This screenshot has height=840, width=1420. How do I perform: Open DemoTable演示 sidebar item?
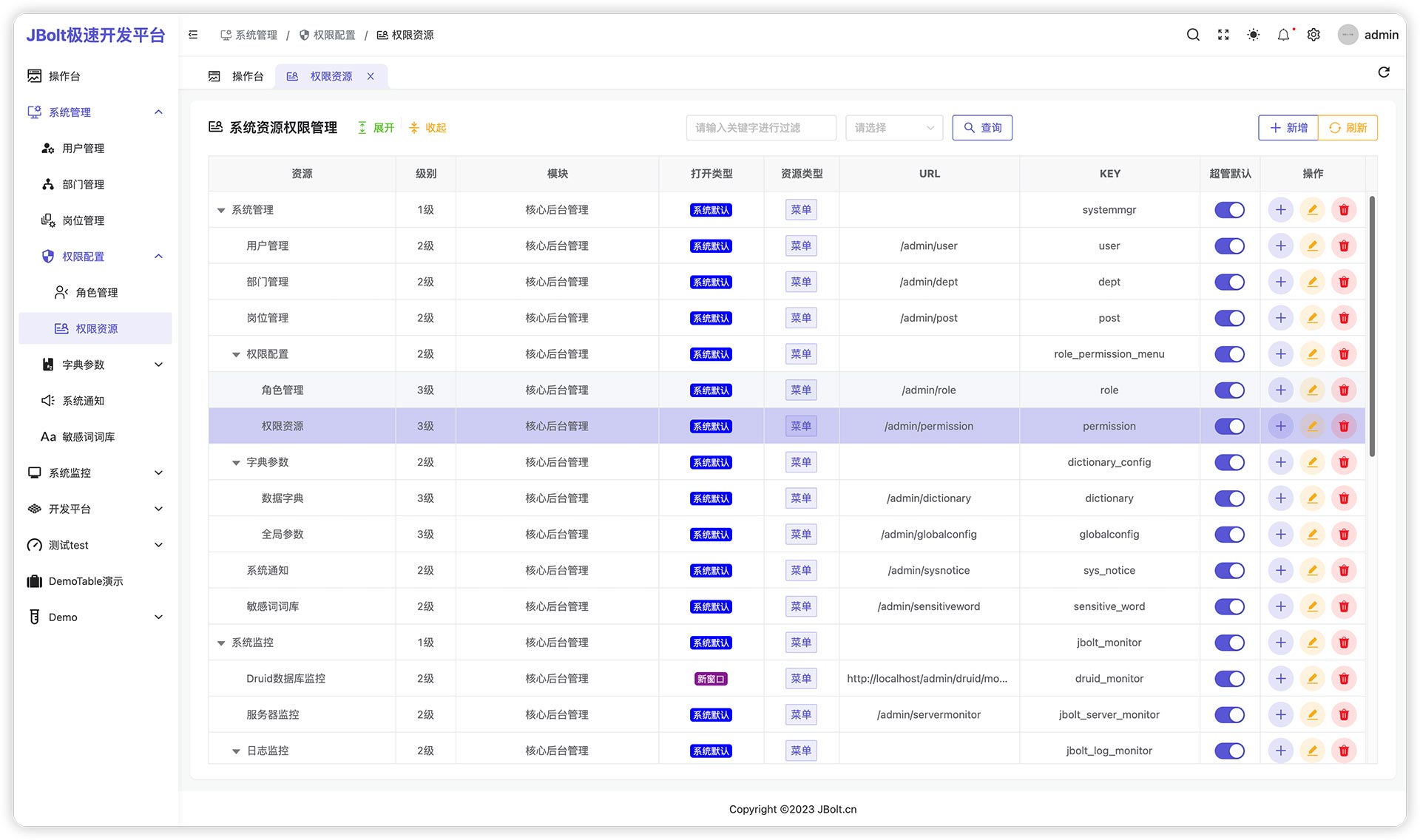95,581
